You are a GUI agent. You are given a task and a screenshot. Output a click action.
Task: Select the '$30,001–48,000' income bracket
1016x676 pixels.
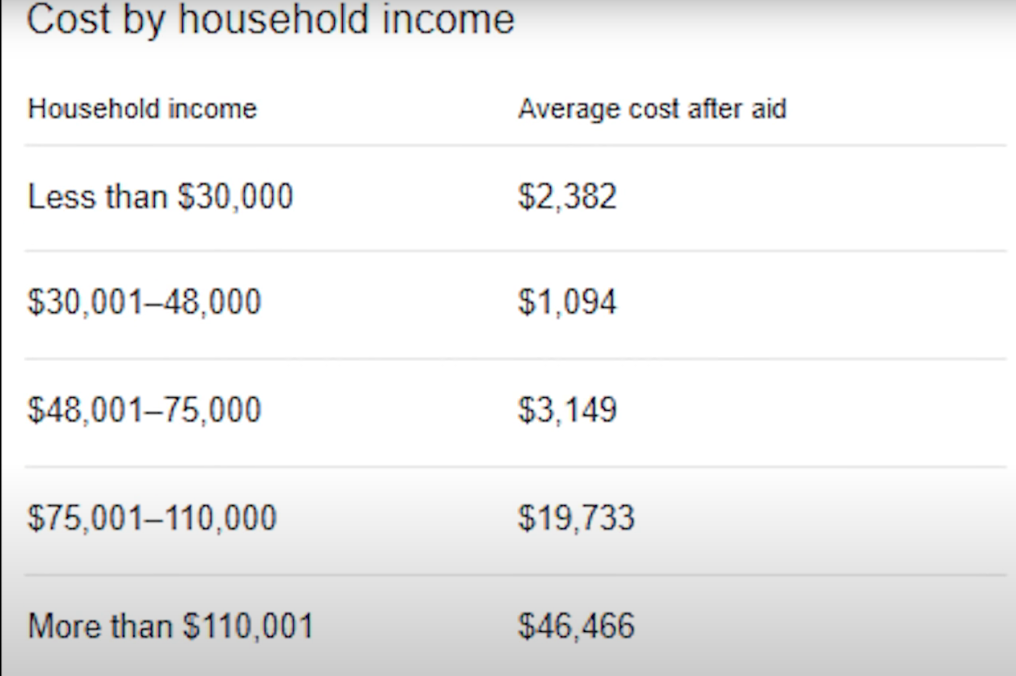[144, 302]
